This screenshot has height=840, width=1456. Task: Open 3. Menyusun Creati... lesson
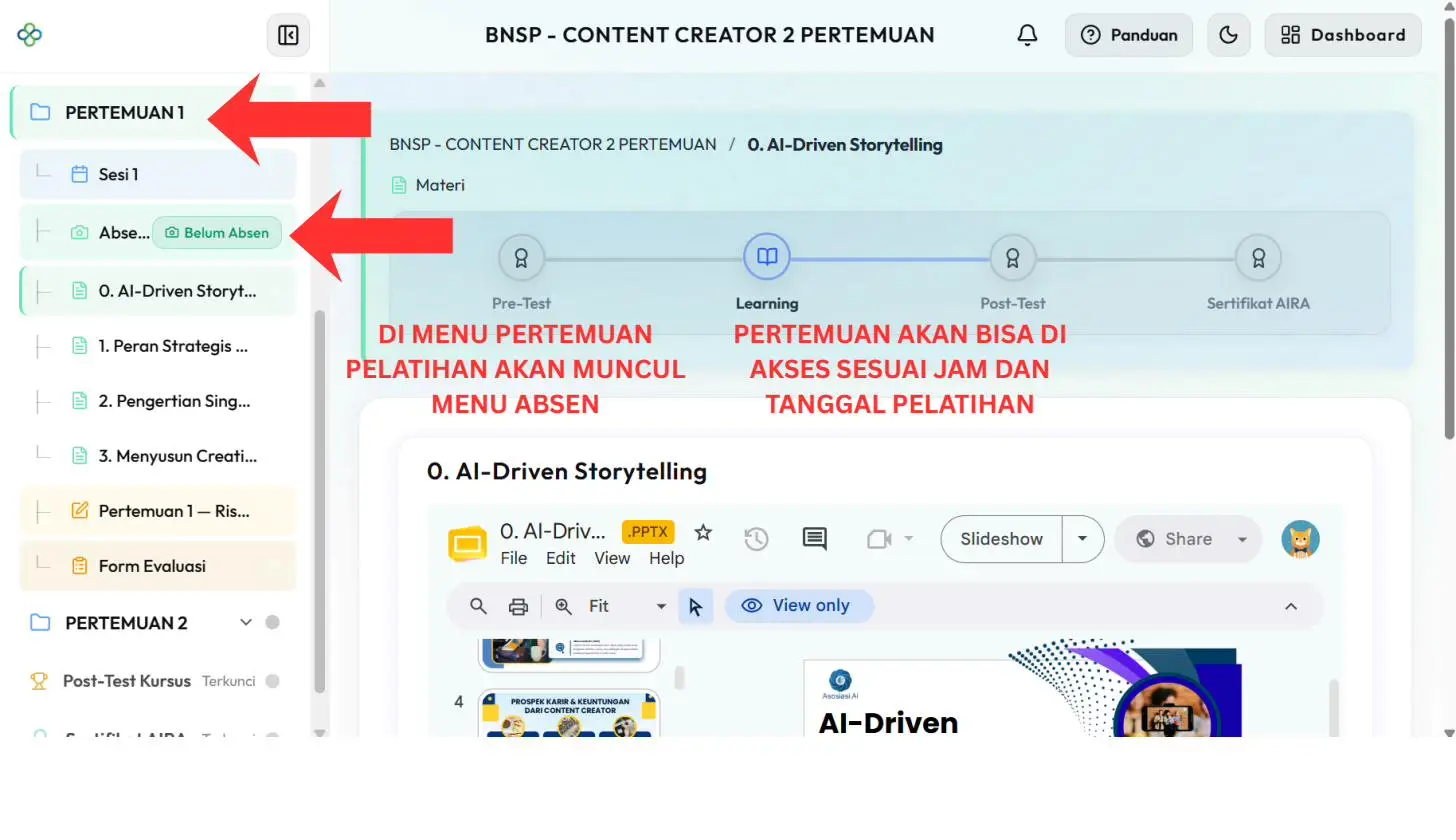(x=158, y=456)
